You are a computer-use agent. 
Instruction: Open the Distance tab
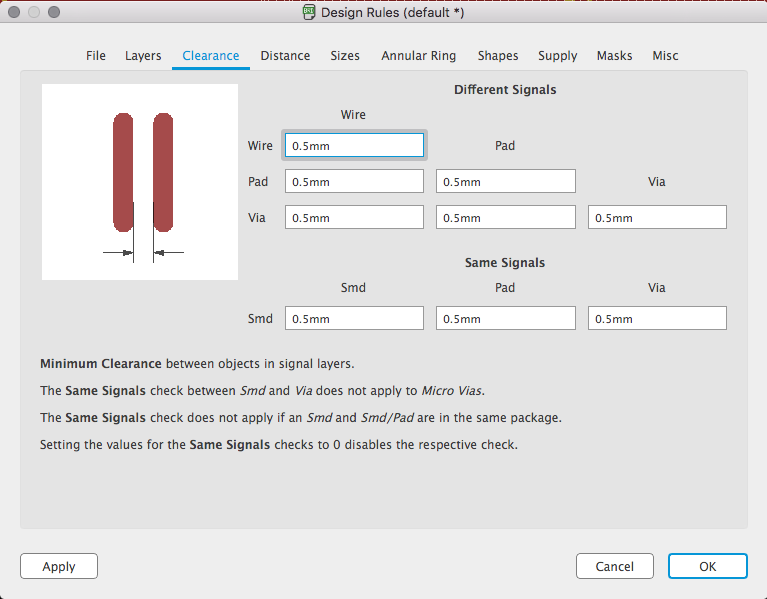[285, 56]
